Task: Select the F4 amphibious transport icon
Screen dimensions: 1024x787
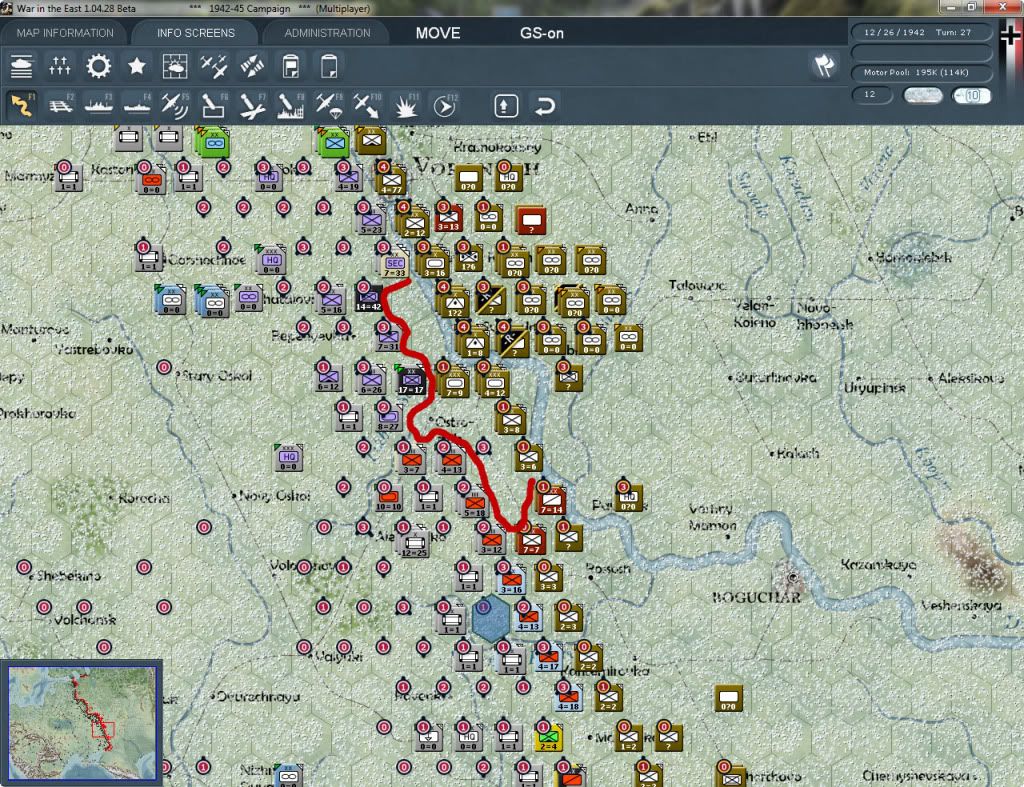Action: 136,106
